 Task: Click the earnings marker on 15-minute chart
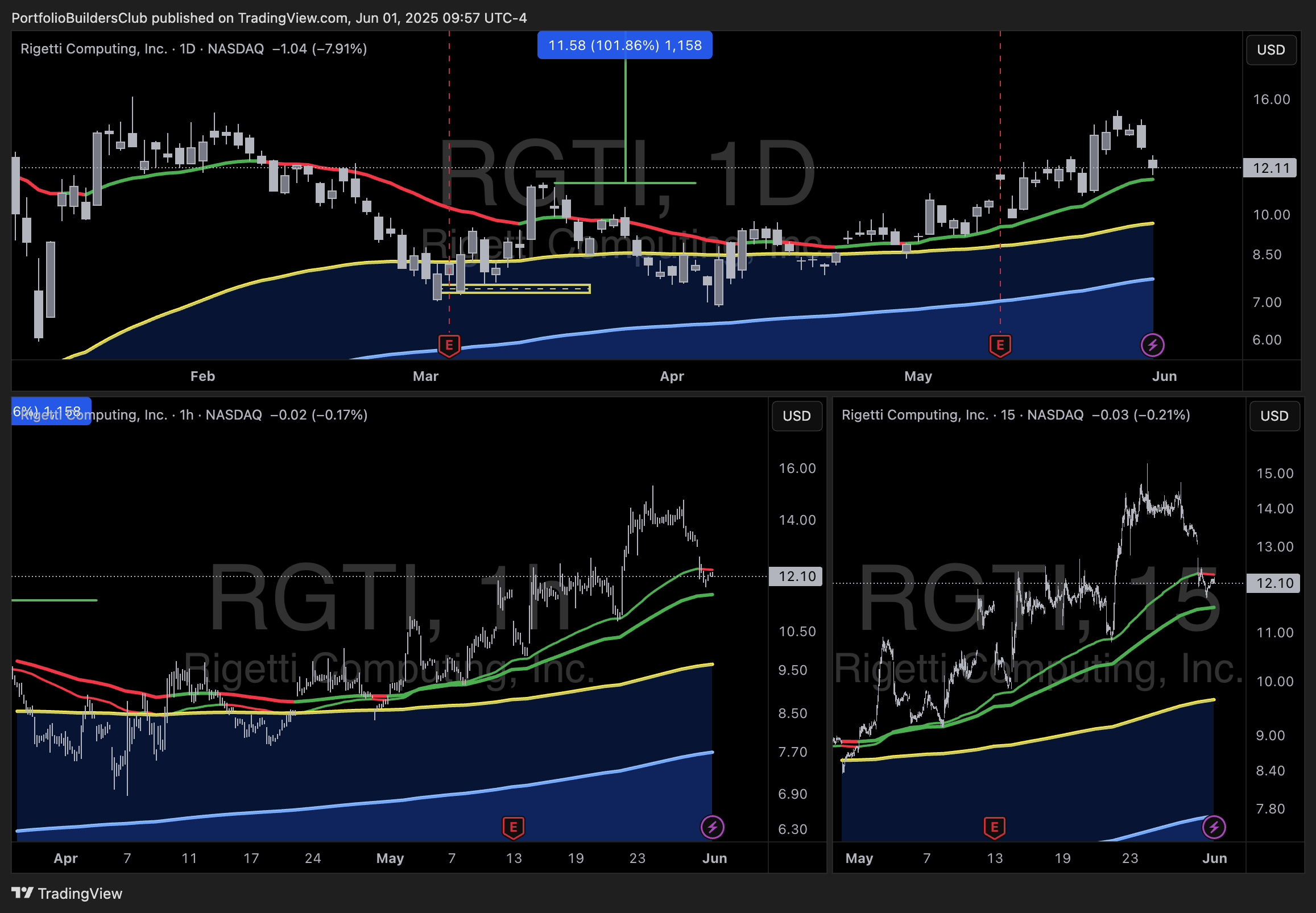coord(995,827)
